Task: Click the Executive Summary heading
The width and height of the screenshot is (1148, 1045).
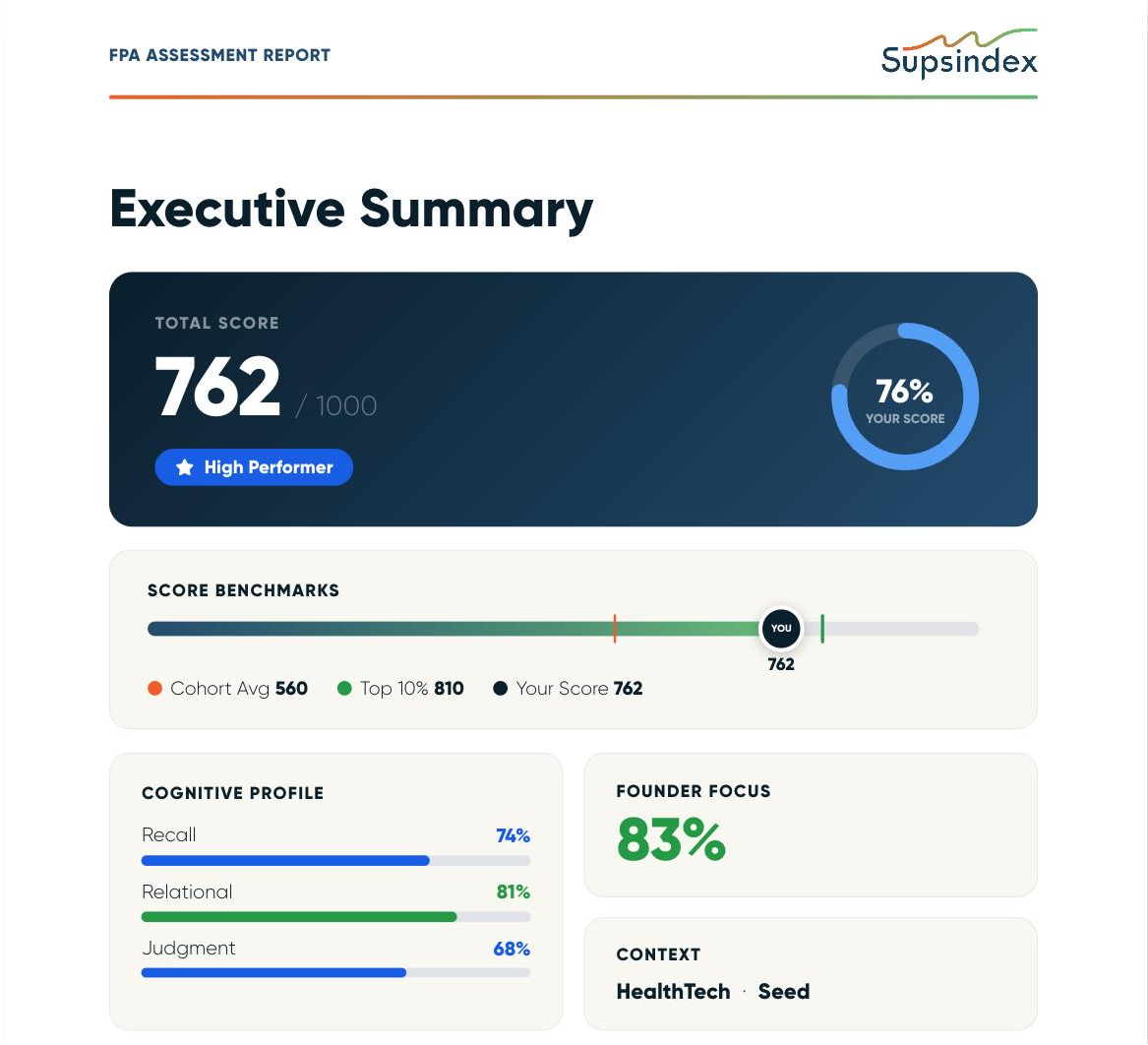Action: (x=351, y=210)
